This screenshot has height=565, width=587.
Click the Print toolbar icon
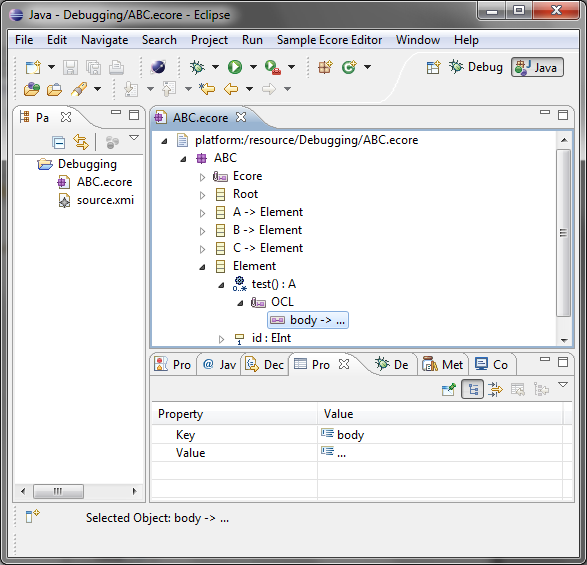[116, 67]
